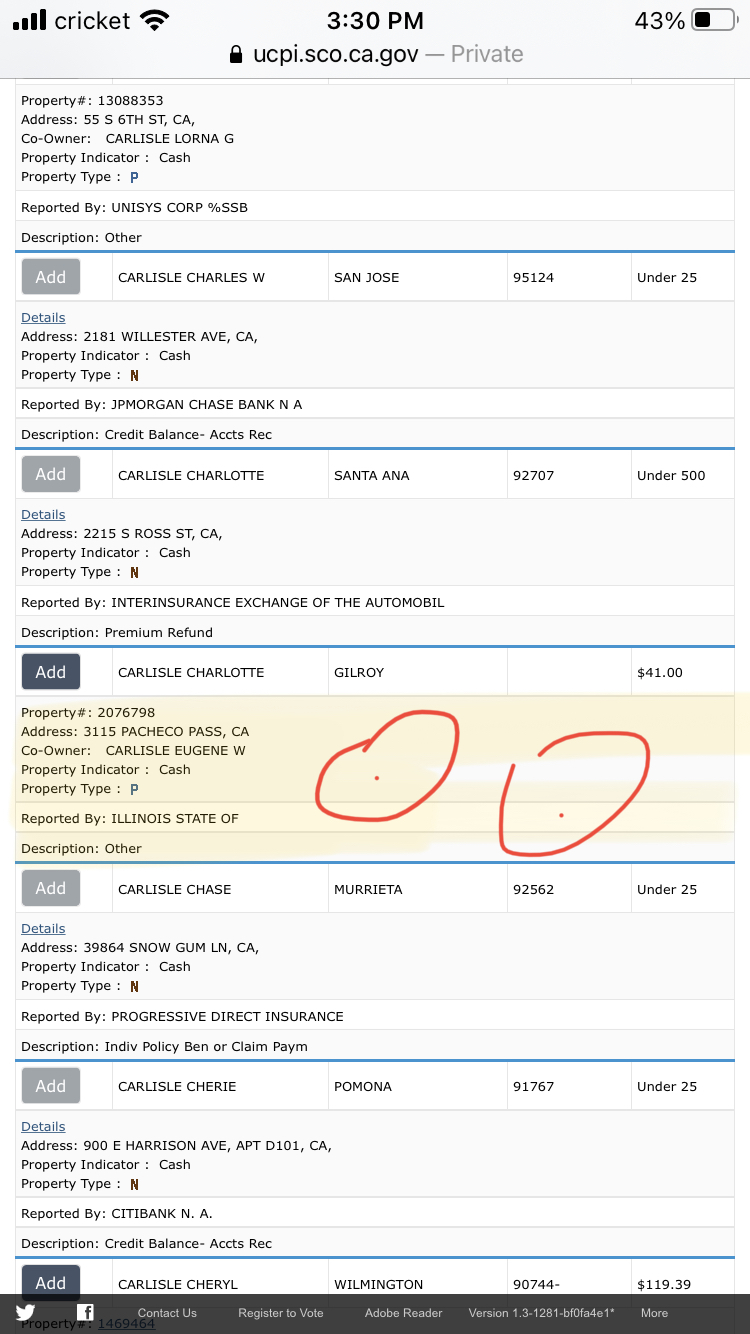The image size is (750, 1334).
Task: Open Details link for 900 E HARRISON AVE
Action: tap(43, 1126)
